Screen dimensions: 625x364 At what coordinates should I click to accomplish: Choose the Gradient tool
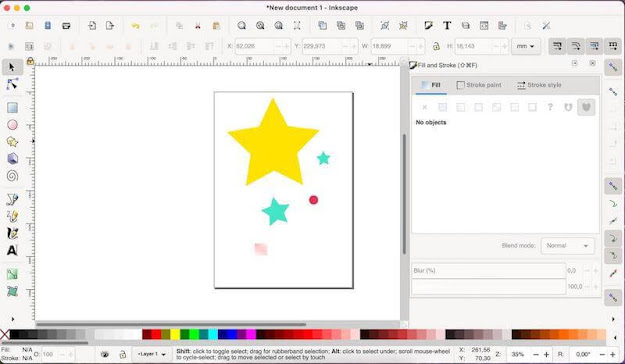(x=12, y=274)
